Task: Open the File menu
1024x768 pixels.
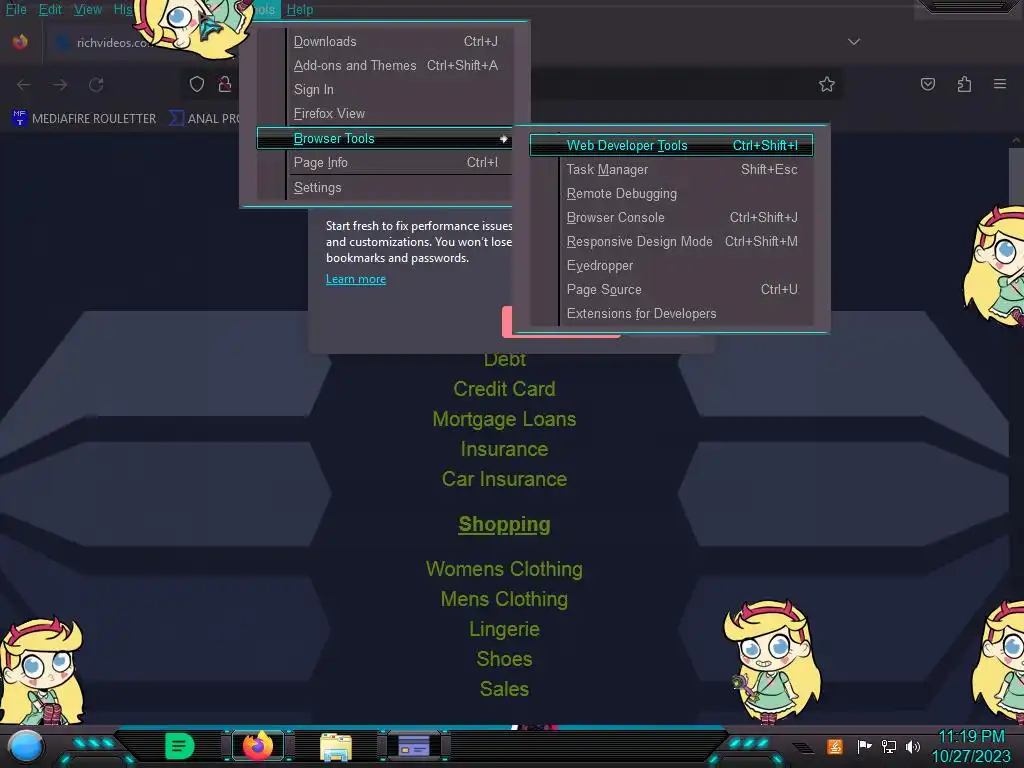Action: tap(16, 9)
